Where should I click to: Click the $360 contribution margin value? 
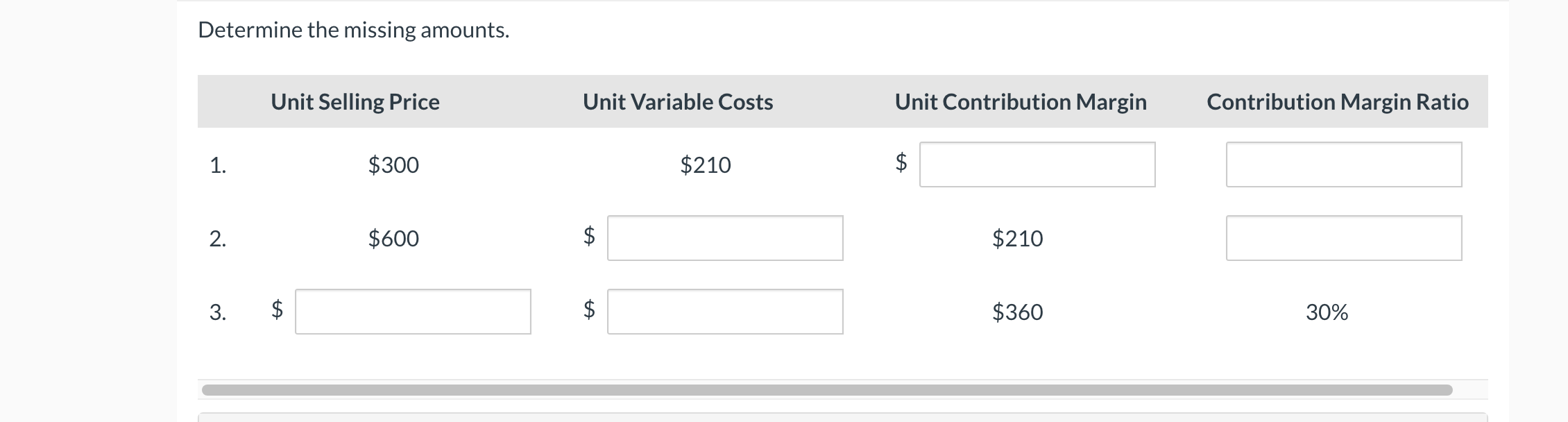pos(1018,312)
